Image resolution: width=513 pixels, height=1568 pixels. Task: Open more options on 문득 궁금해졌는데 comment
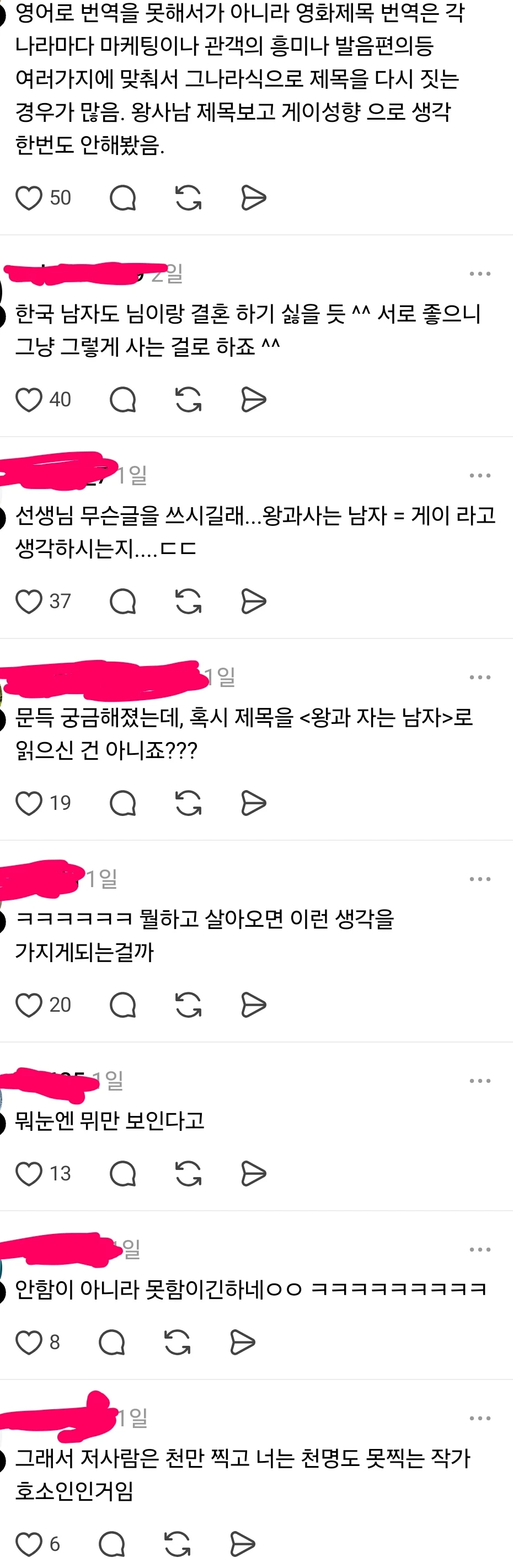(x=480, y=678)
